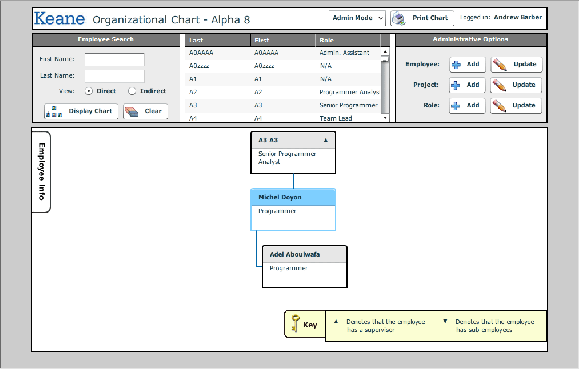580x369 pixels.
Task: Click the plus icon for Project Add
Action: [x=456, y=85]
